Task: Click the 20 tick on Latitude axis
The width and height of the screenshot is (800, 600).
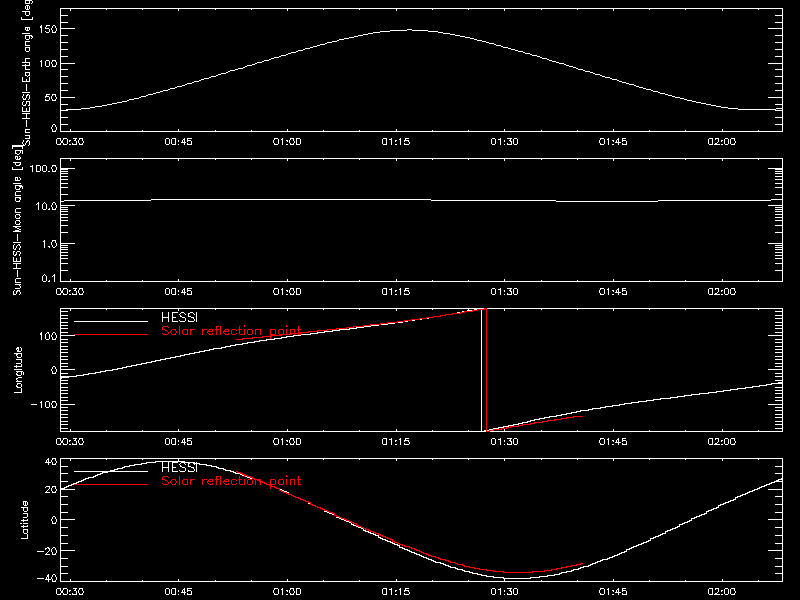Action: coord(51,489)
